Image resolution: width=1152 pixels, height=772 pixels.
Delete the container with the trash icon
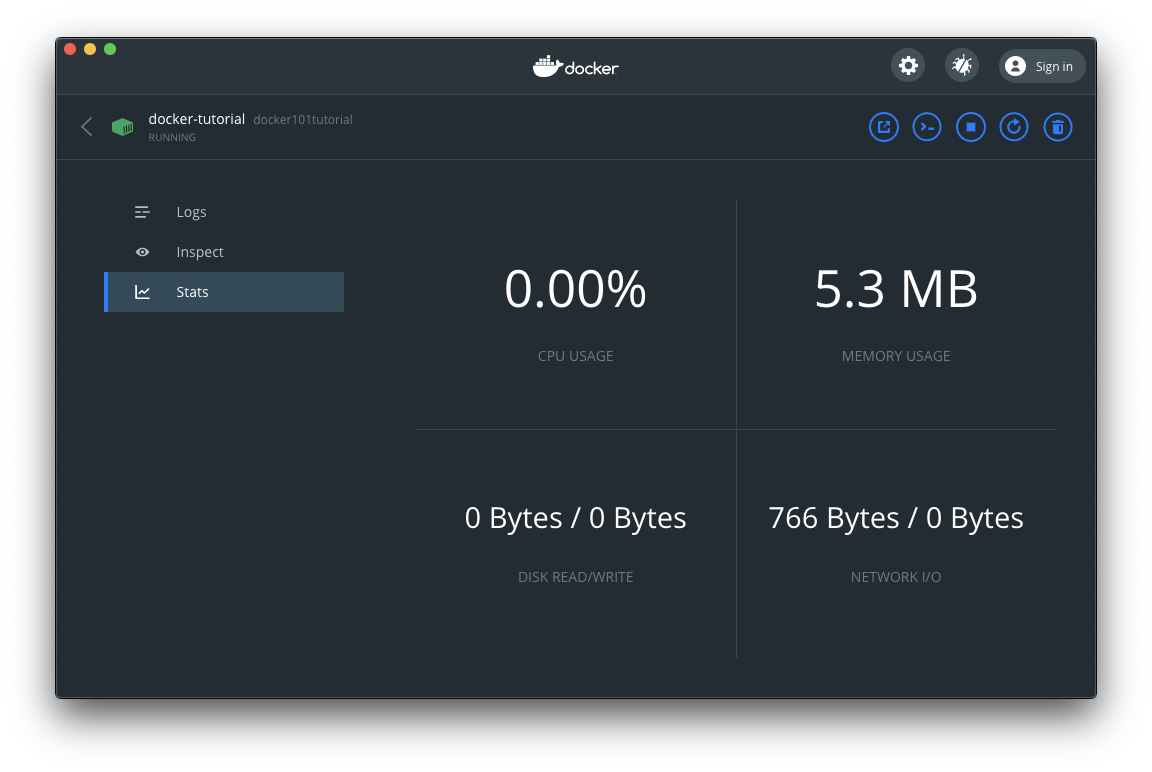point(1058,127)
